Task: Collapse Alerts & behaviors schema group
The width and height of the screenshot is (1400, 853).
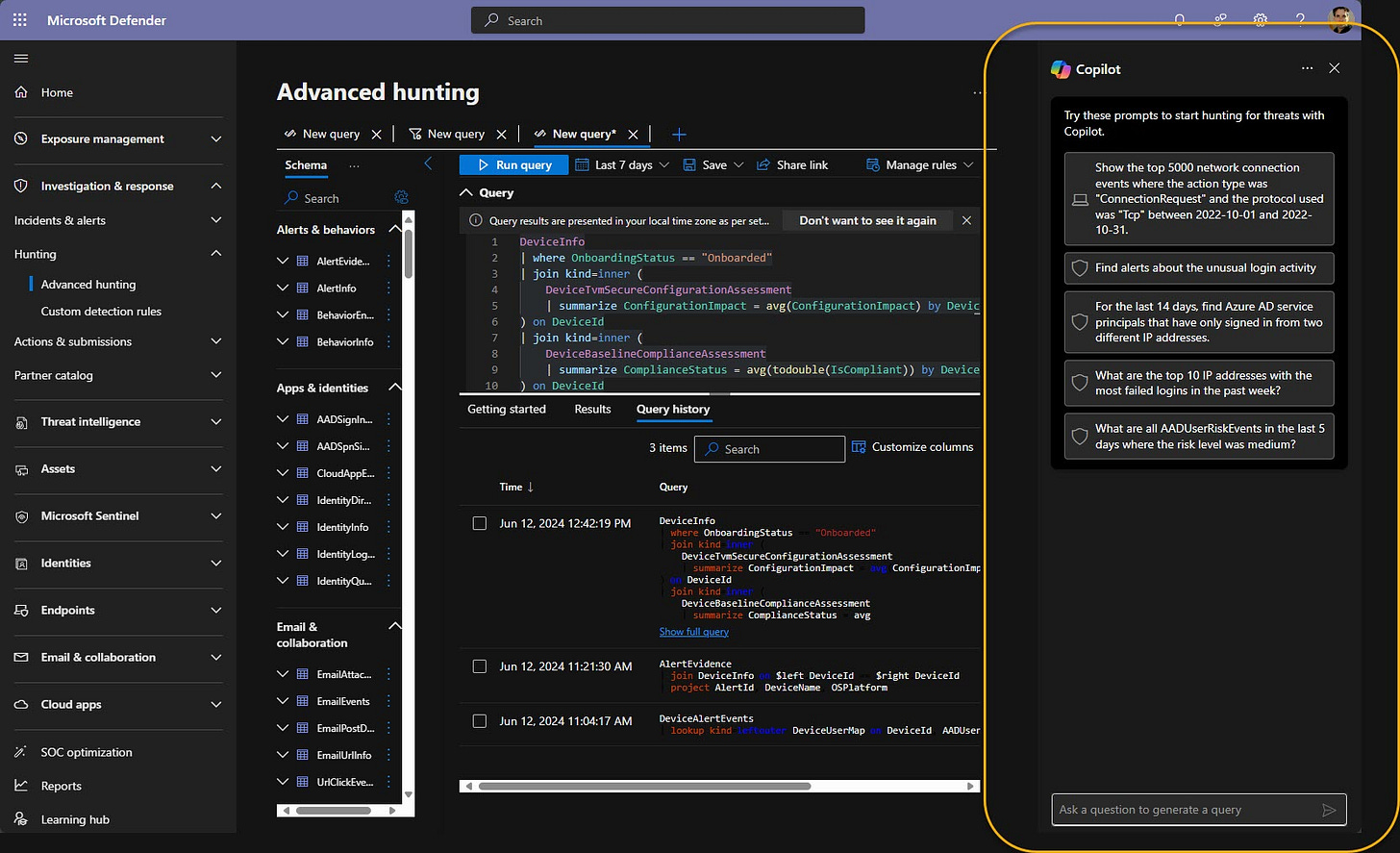Action: (394, 229)
